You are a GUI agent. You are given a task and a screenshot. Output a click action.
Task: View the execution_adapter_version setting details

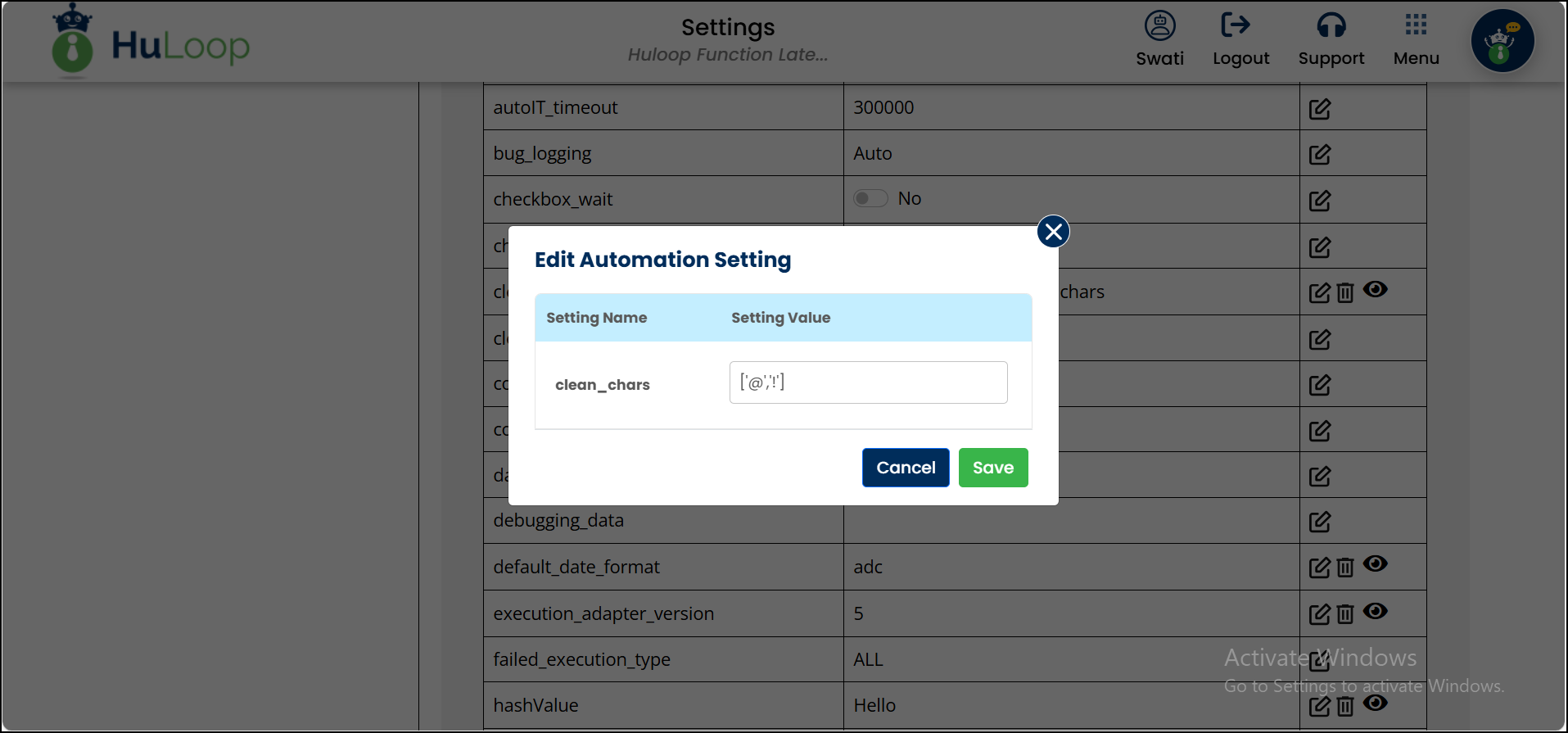[x=1375, y=611]
